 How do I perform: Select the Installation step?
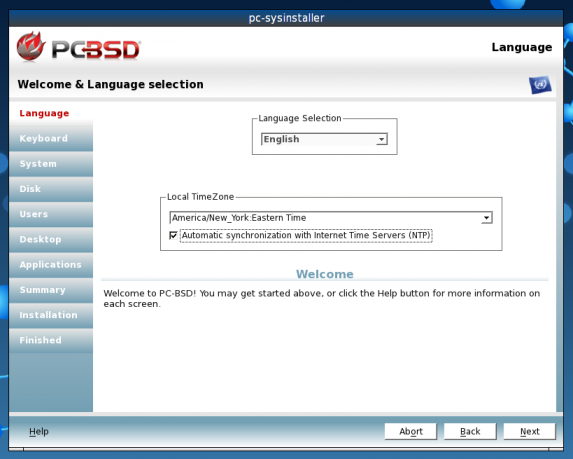51,315
